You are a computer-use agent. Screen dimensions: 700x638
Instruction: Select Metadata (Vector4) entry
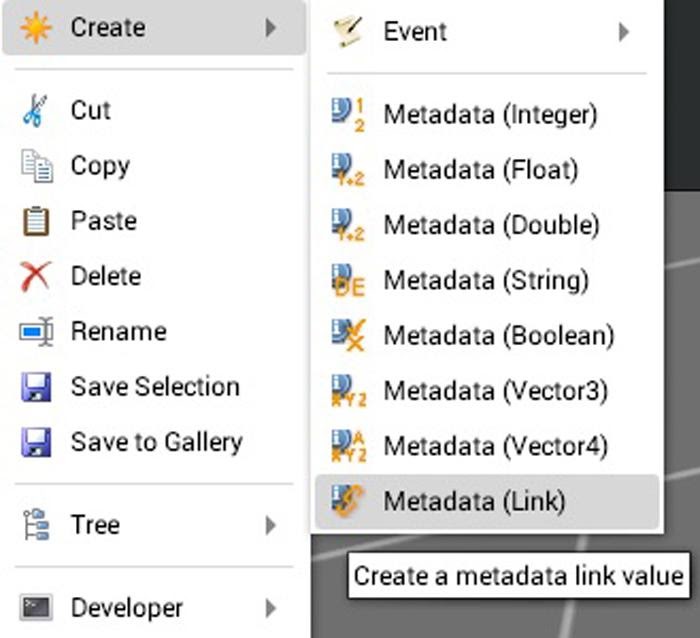click(487, 446)
